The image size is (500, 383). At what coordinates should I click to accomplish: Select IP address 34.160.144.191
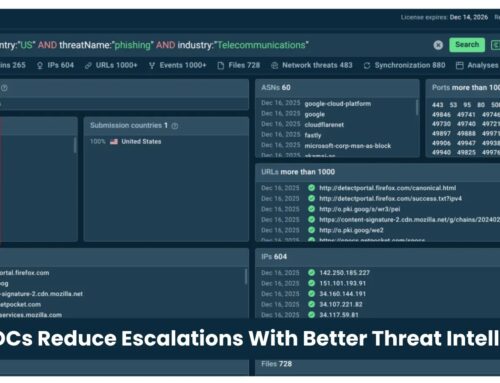[342, 294]
